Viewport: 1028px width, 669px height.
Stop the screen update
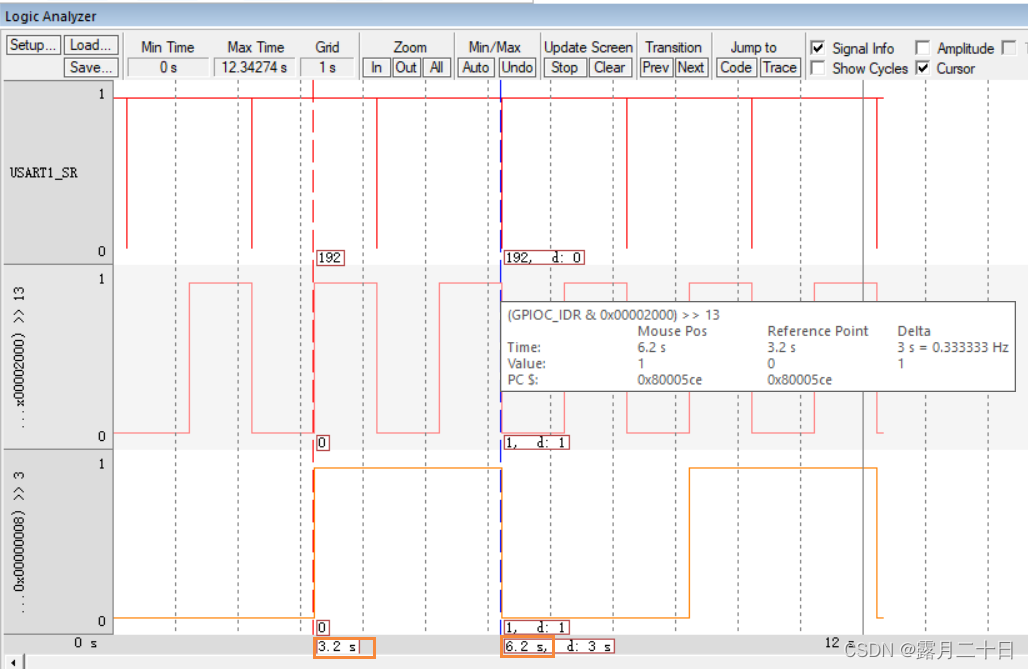tap(564, 68)
